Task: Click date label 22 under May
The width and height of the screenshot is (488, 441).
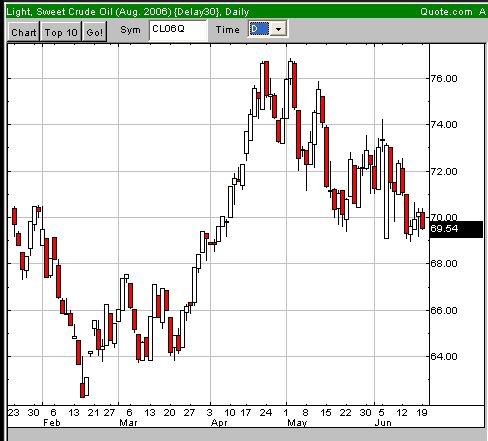Action: [x=345, y=413]
